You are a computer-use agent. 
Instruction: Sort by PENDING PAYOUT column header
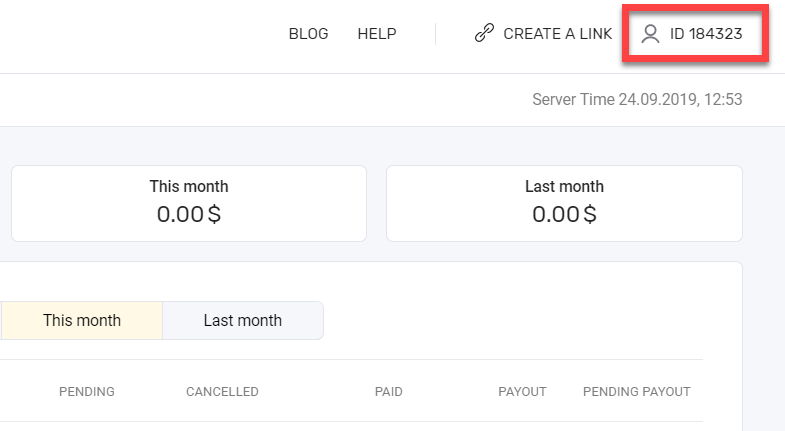tap(637, 391)
